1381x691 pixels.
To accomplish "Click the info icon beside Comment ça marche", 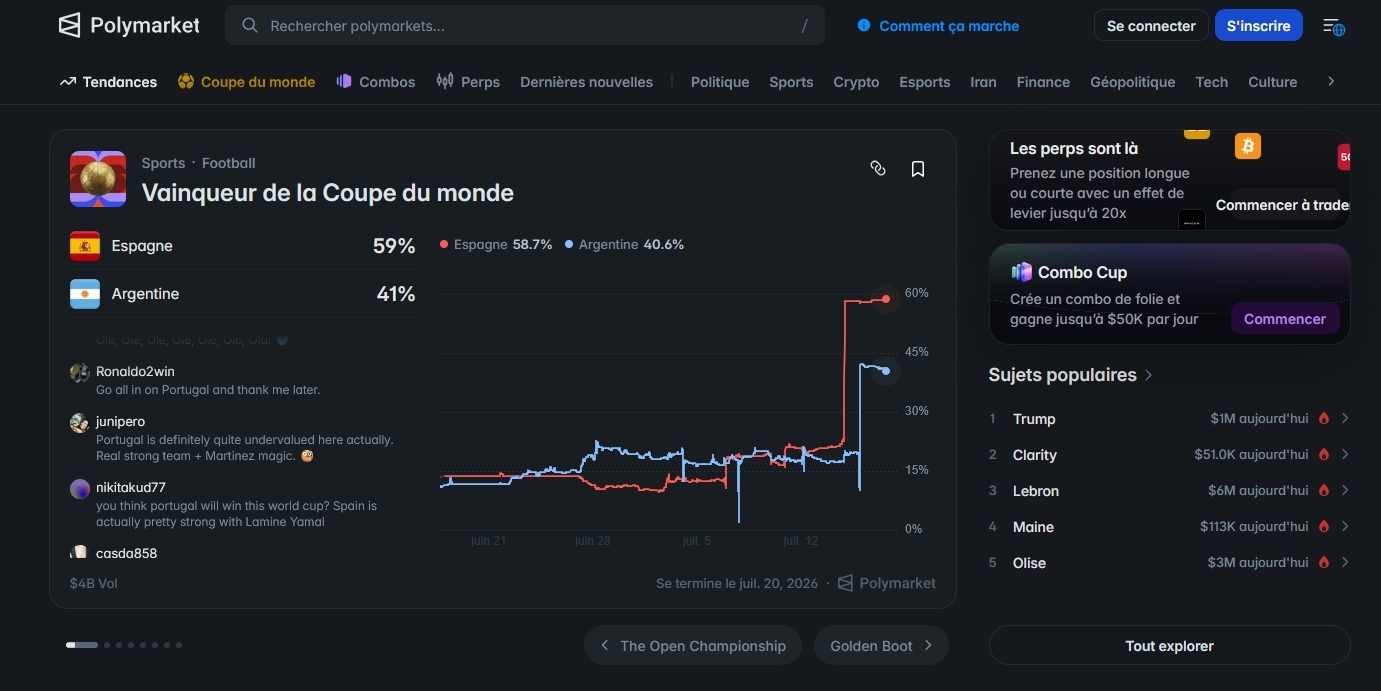I will [x=864, y=26].
